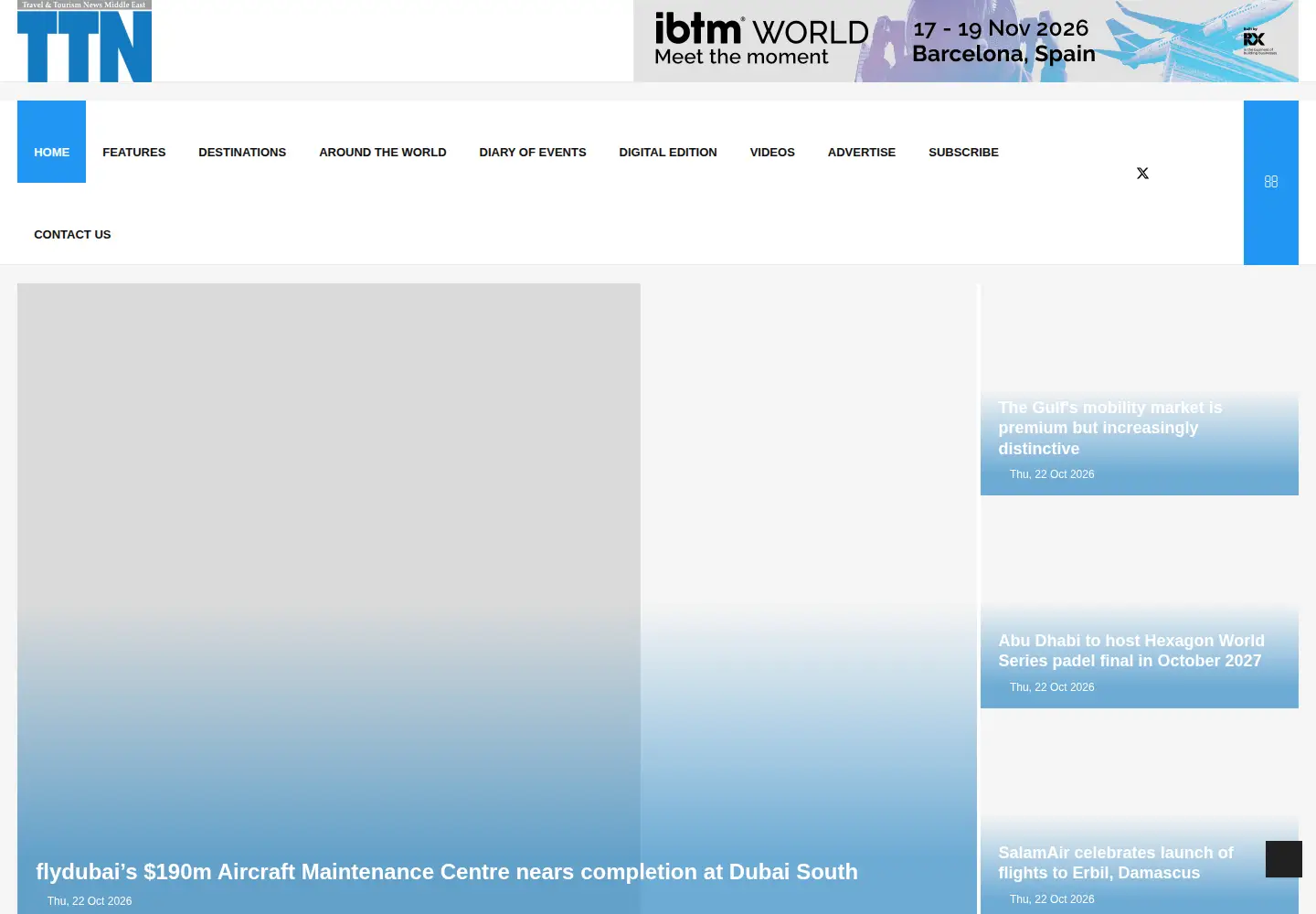Open the Advertise page
This screenshot has height=914, width=1316.
click(x=862, y=152)
